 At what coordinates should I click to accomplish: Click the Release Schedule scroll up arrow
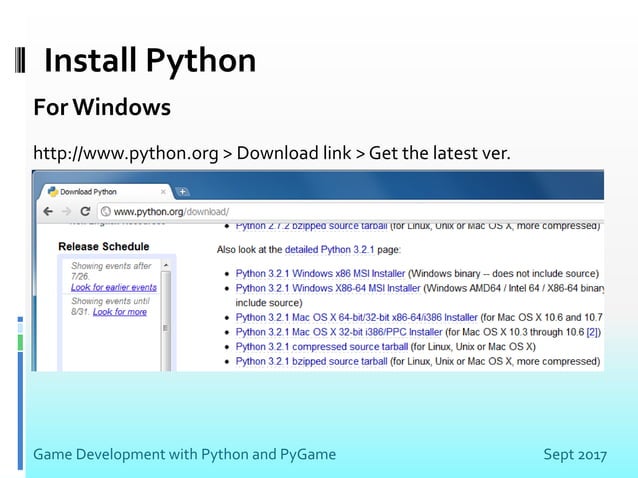166,265
